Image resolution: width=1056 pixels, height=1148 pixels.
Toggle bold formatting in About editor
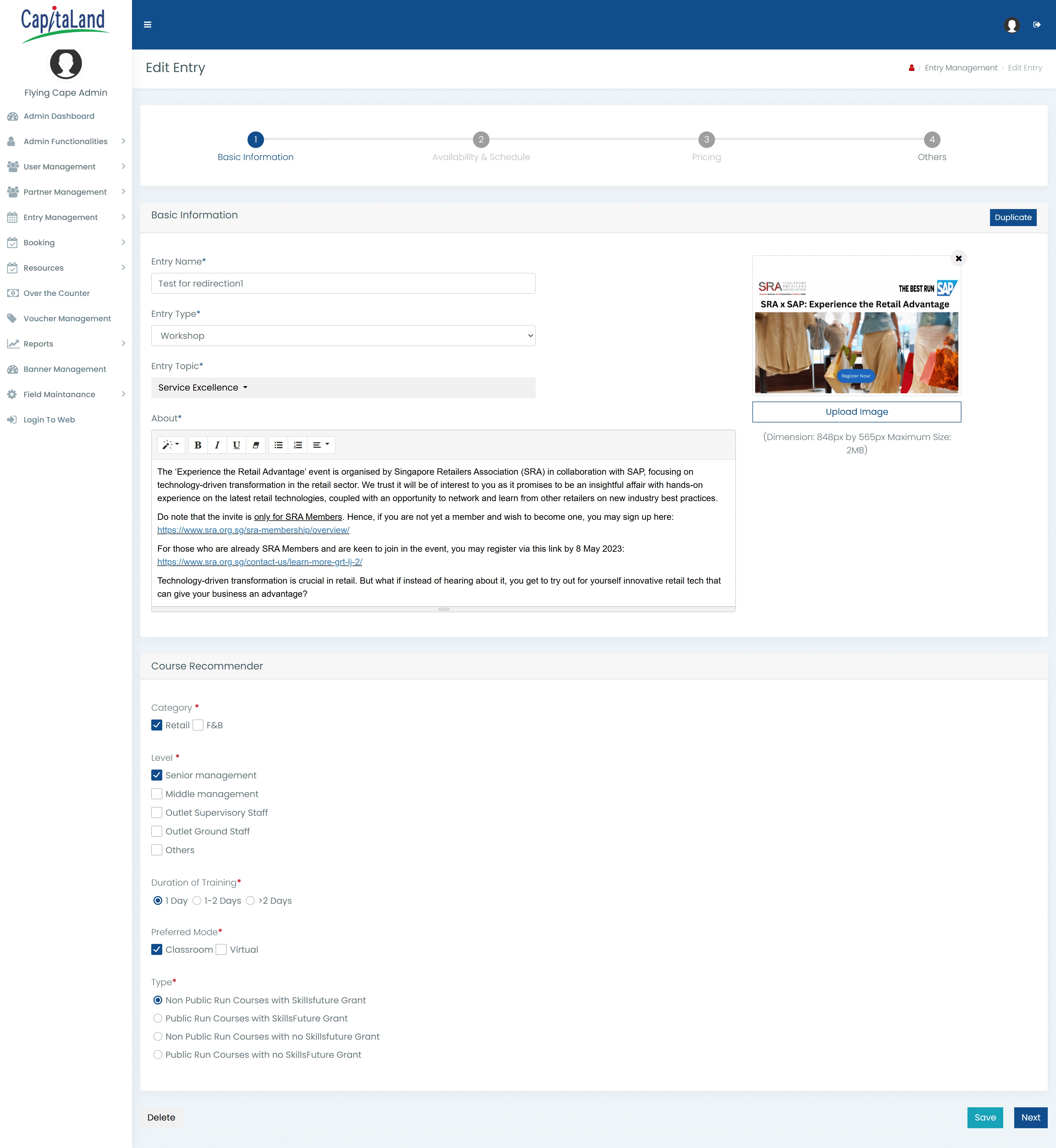(198, 445)
